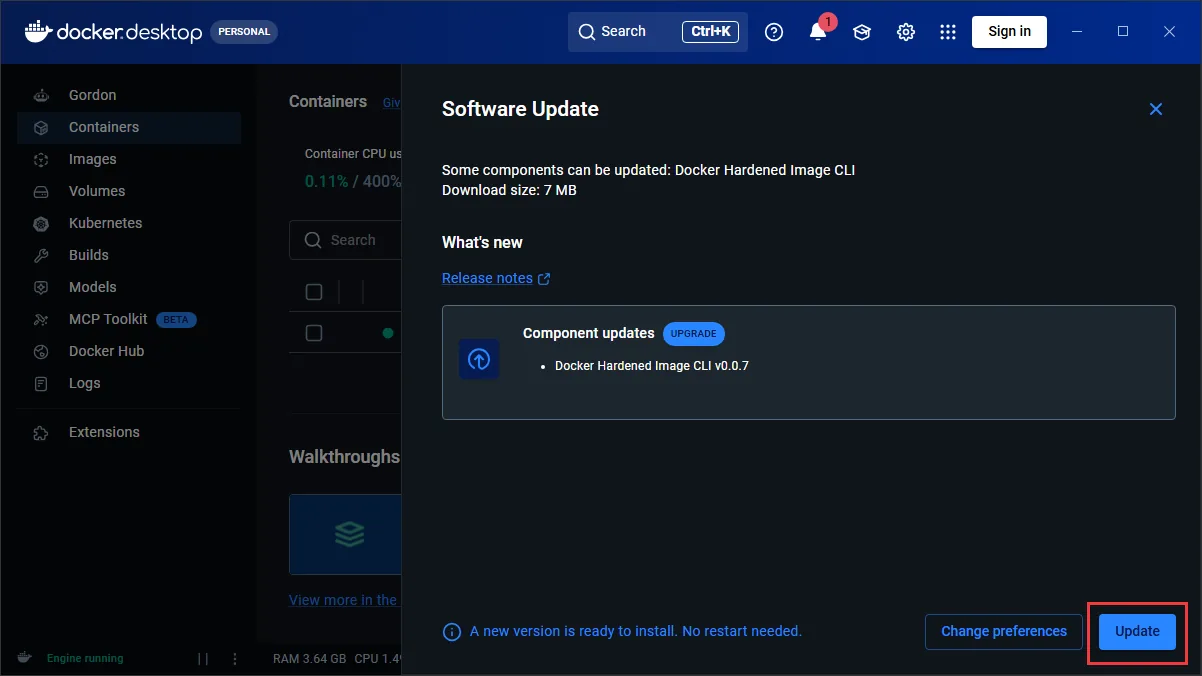Click the BETA badge next to MCP Toolkit
Viewport: 1202px width, 676px height.
click(x=176, y=320)
